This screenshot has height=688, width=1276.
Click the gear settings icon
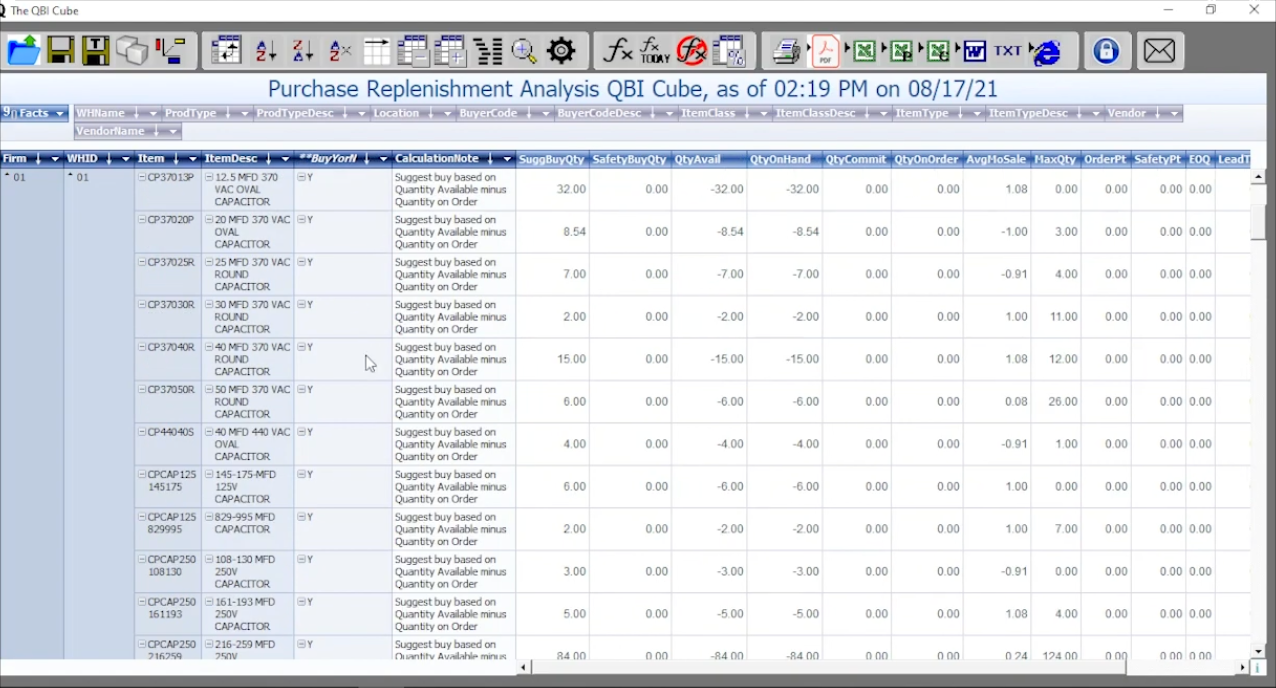[x=561, y=51]
